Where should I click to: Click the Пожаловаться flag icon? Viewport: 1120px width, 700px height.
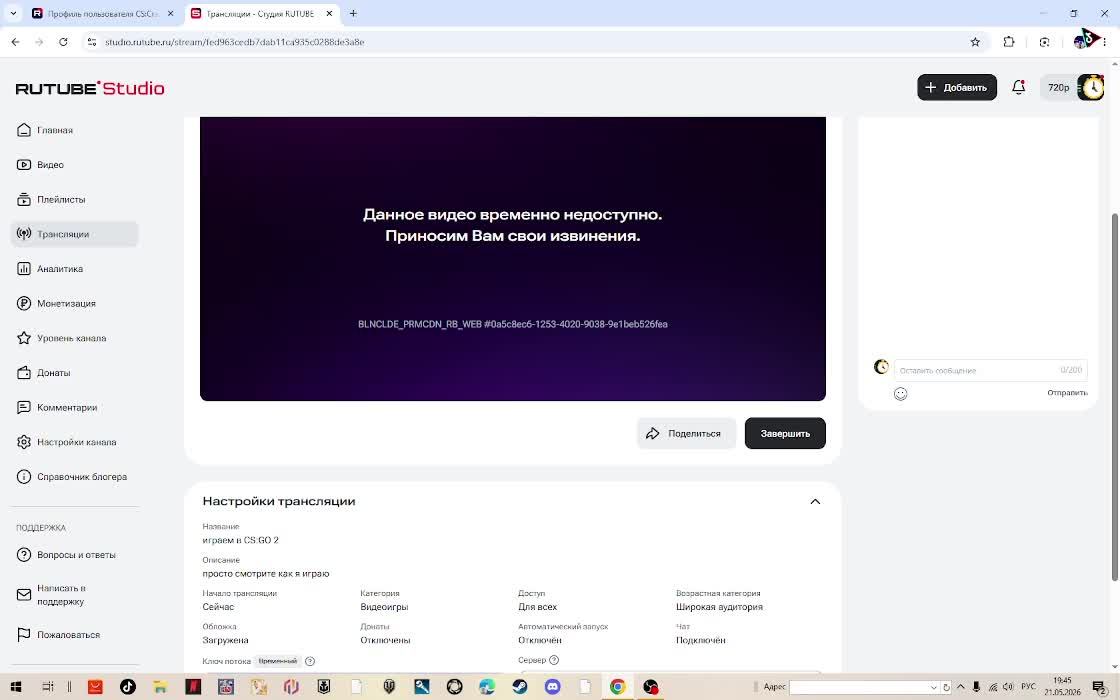click(x=24, y=634)
